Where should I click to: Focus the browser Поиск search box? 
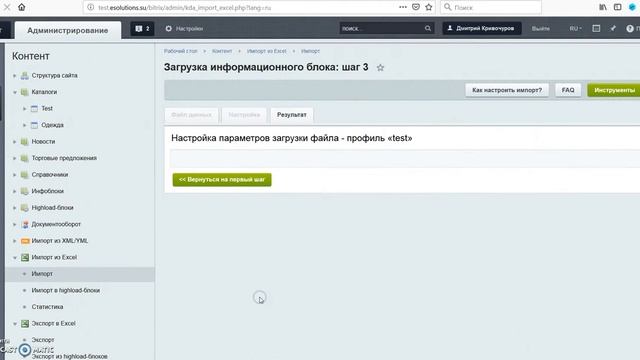coord(491,7)
